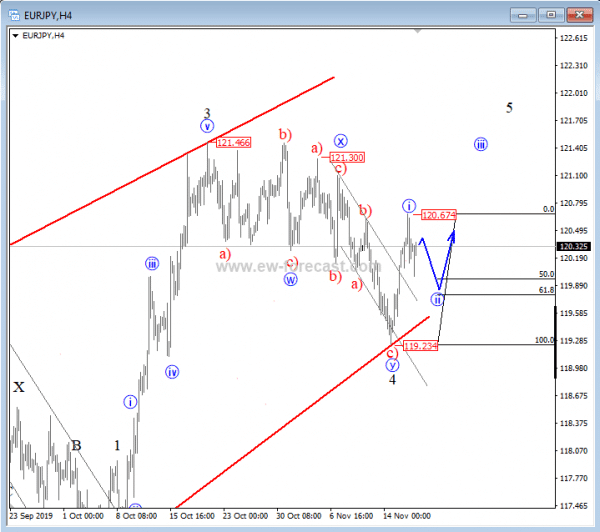Select the 61.8 Fibonacci retracement level
600x532 pixels.
point(545,290)
